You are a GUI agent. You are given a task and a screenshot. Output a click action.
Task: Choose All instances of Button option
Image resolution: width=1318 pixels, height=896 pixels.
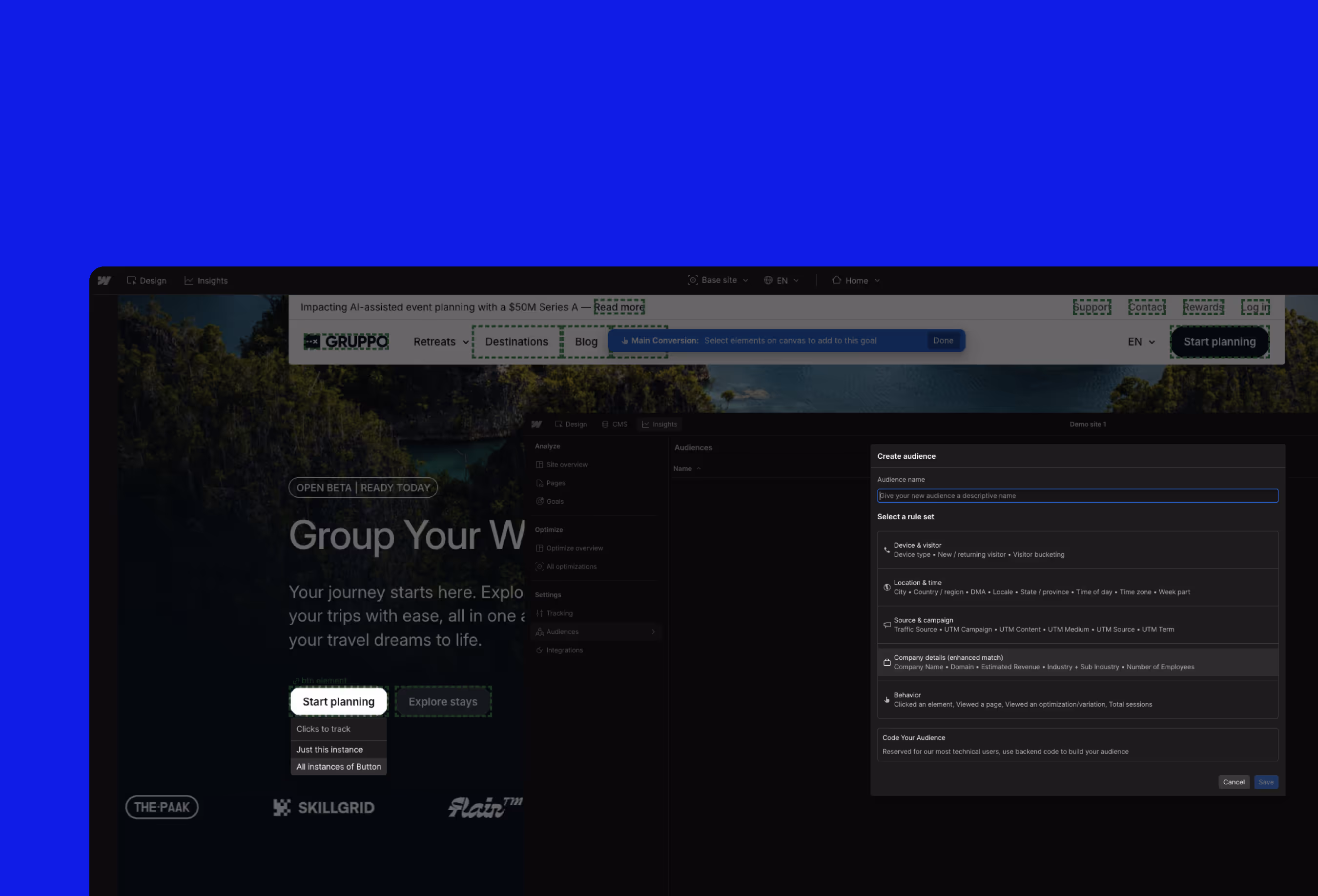pyautogui.click(x=339, y=767)
